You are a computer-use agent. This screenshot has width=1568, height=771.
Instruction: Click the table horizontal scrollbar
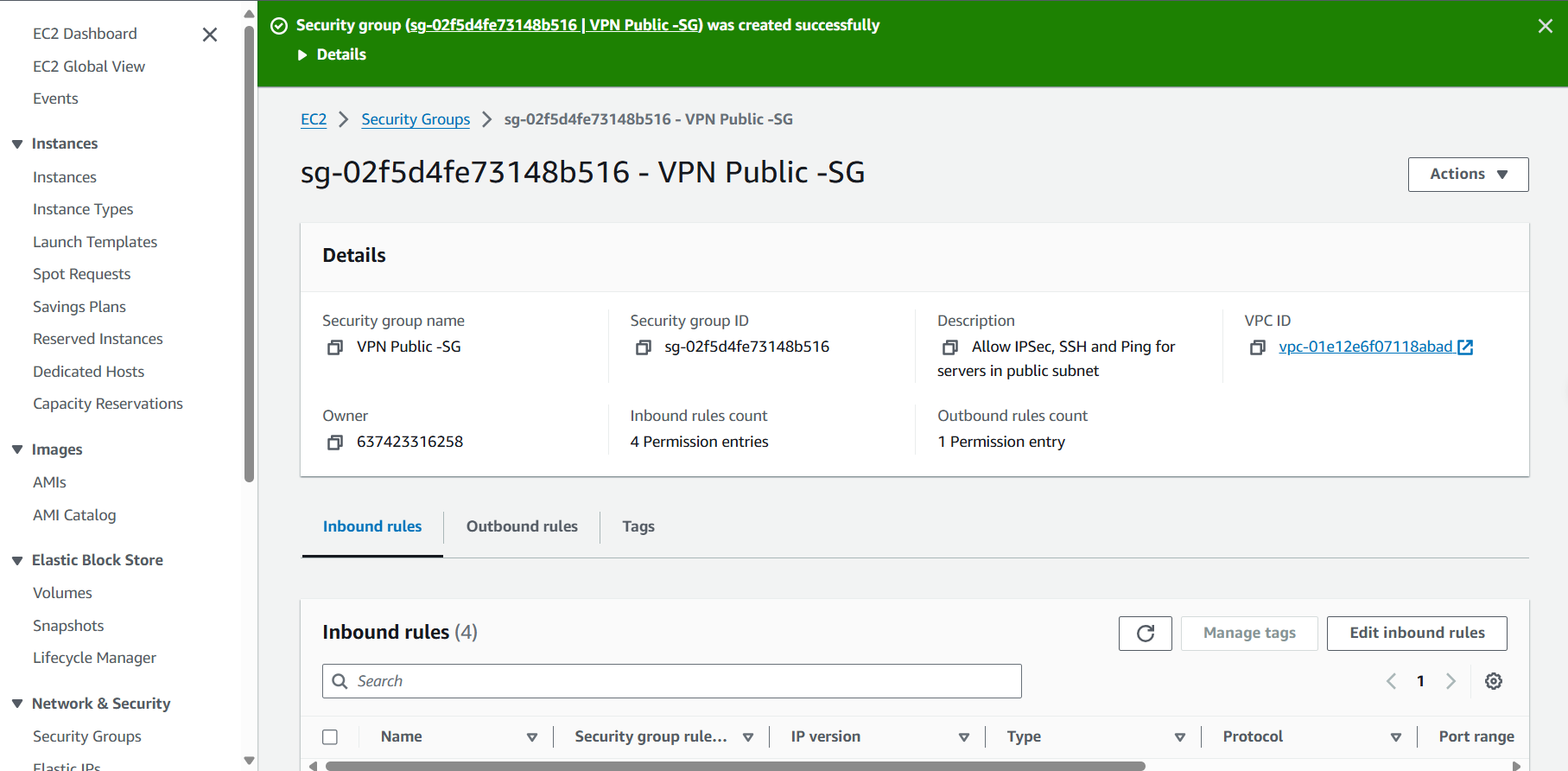tap(735, 766)
